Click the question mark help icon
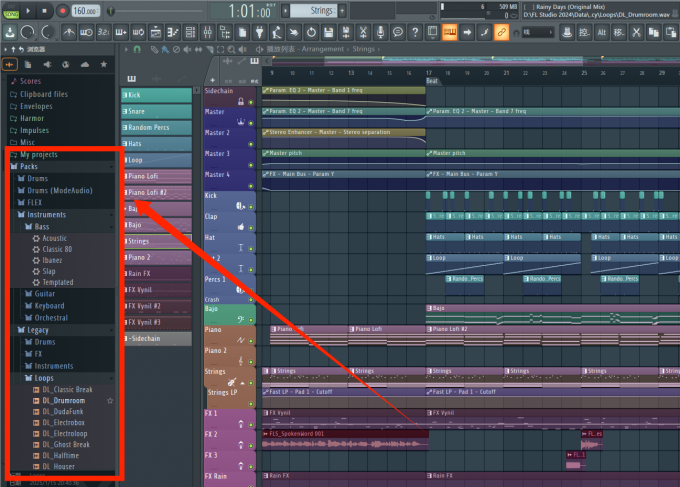 [415, 32]
